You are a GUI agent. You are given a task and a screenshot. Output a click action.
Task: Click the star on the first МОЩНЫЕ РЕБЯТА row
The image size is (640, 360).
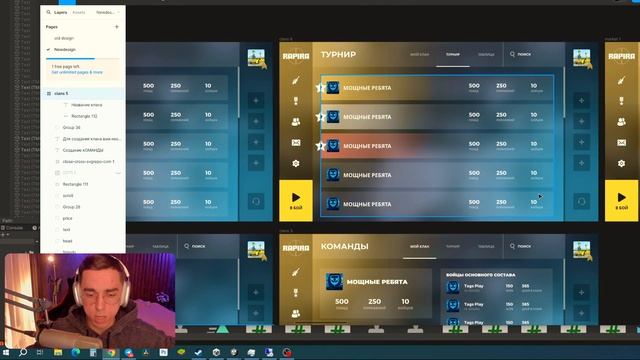click(x=320, y=88)
